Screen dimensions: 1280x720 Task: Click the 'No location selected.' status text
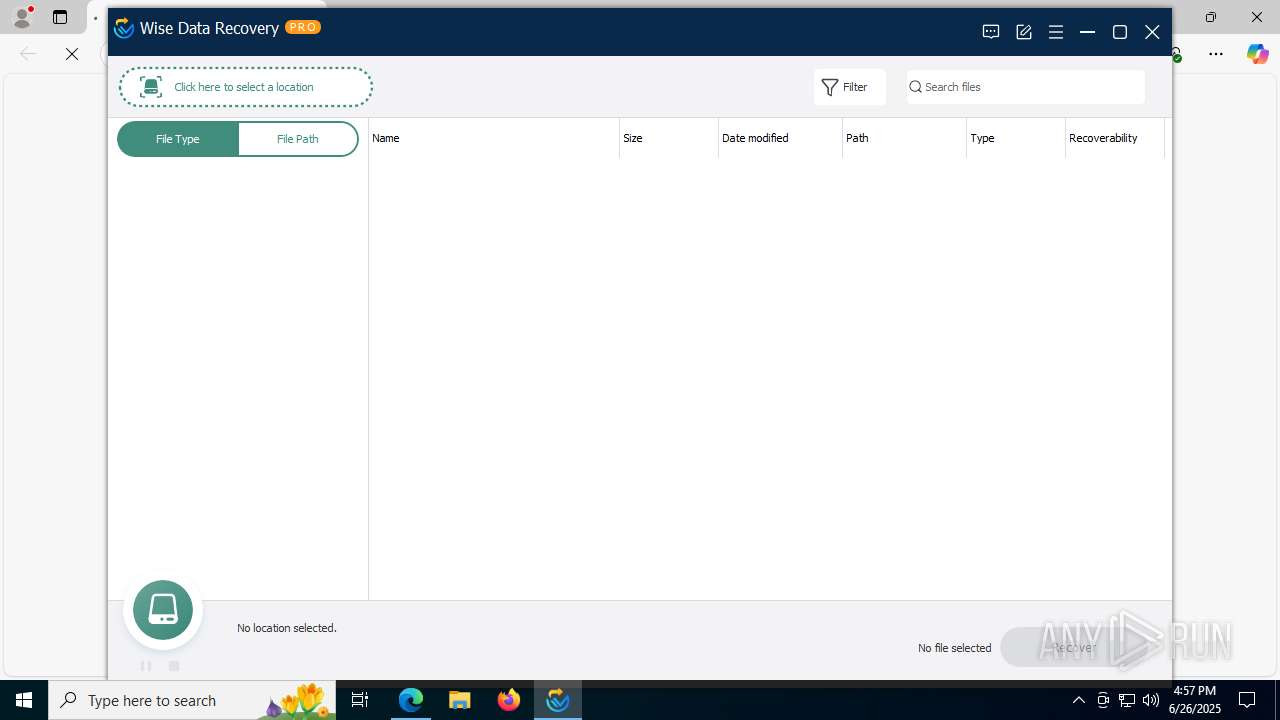[x=287, y=628]
